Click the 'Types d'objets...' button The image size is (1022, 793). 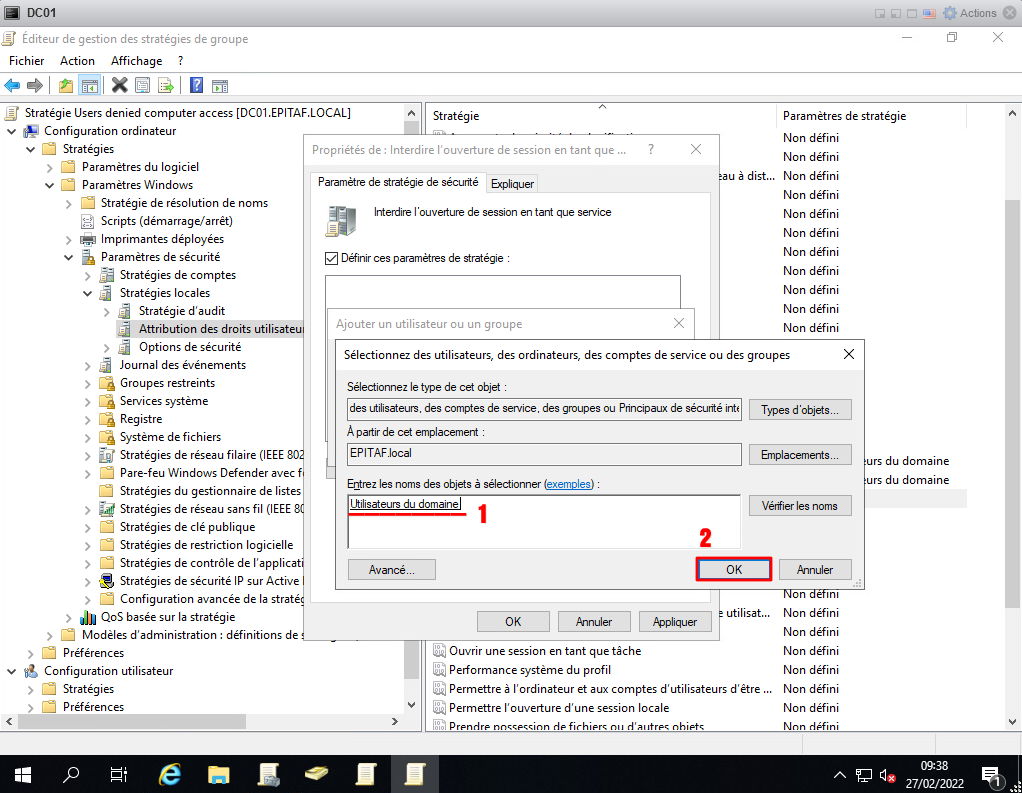click(799, 410)
